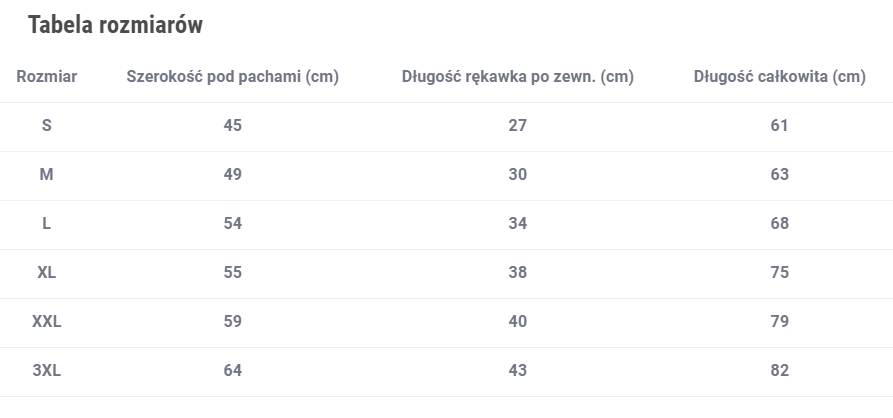Click chest width value 55 for XL
893x418 pixels.
(232, 273)
